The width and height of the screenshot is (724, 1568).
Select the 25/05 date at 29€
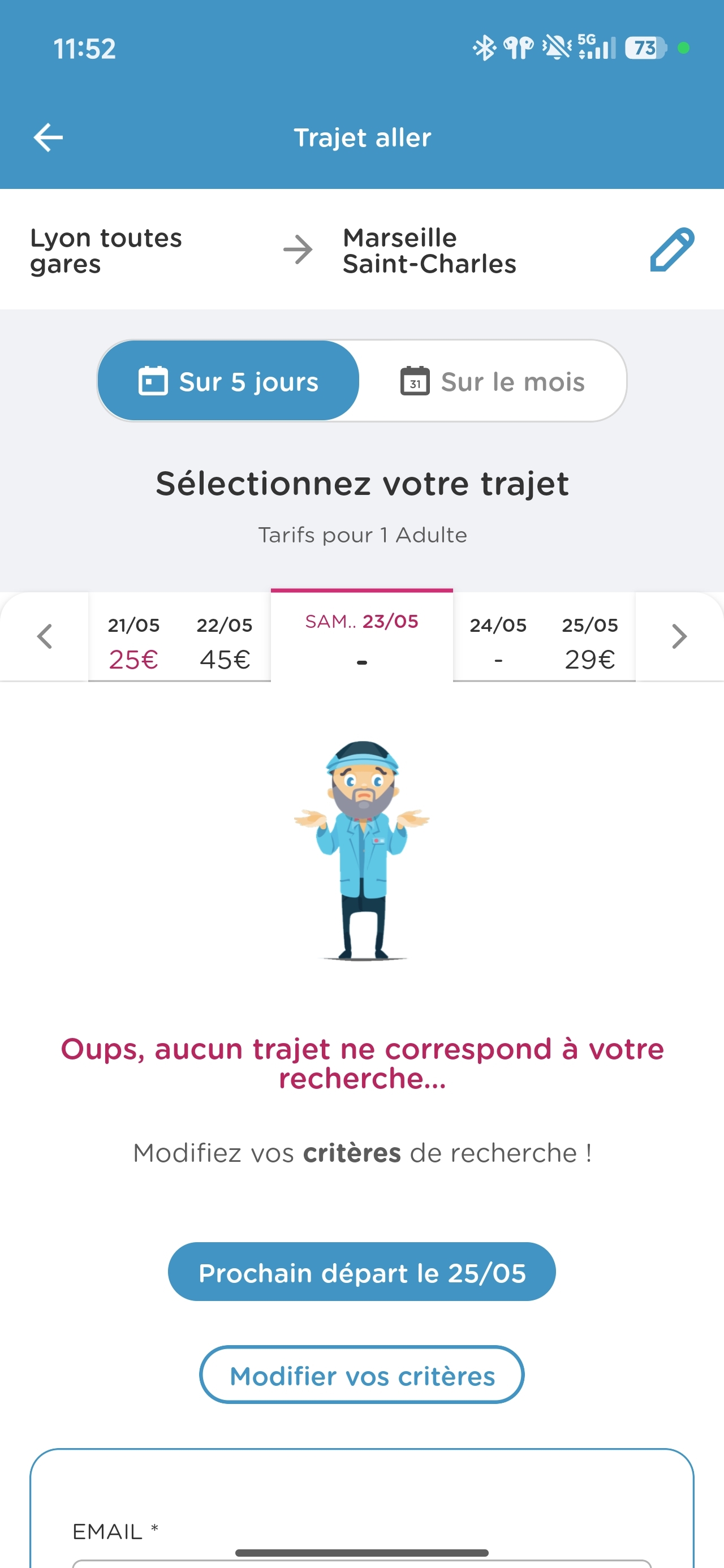point(589,641)
